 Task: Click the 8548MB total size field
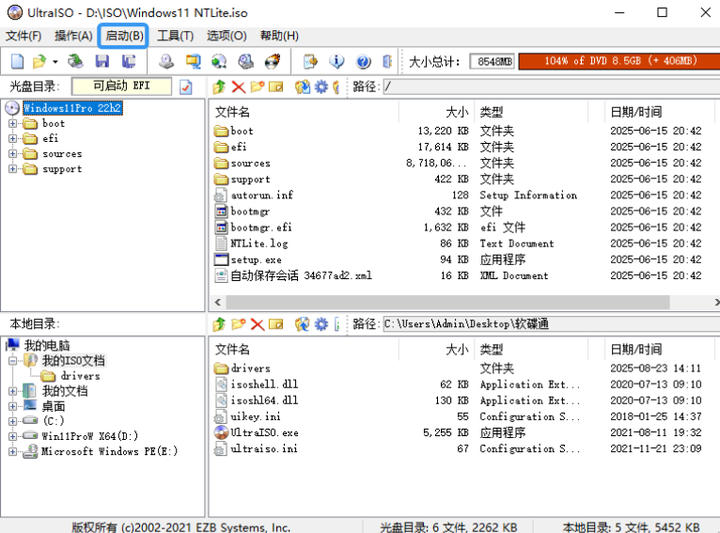click(493, 62)
